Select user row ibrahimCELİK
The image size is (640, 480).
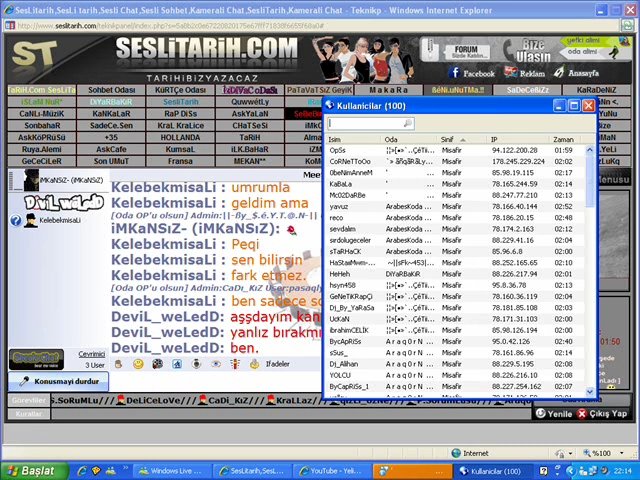click(x=456, y=330)
